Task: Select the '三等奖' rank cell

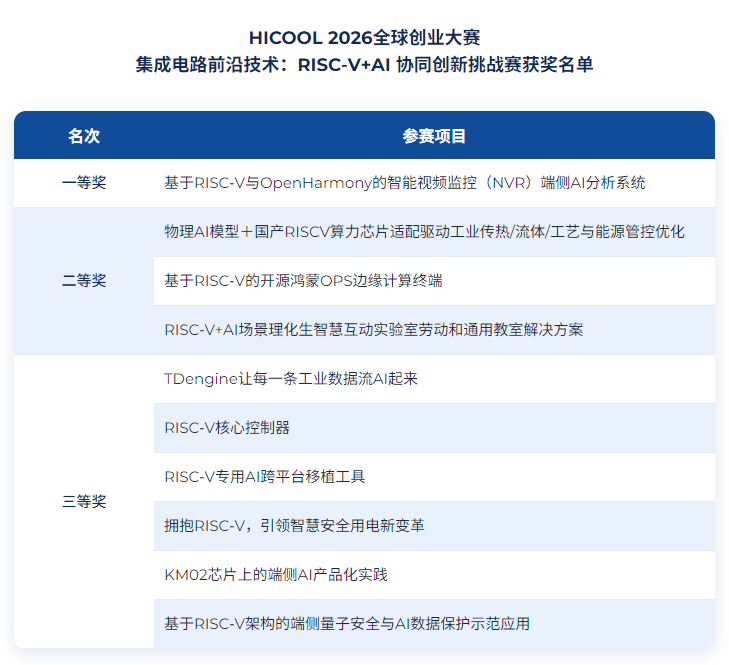Action: click(x=84, y=502)
